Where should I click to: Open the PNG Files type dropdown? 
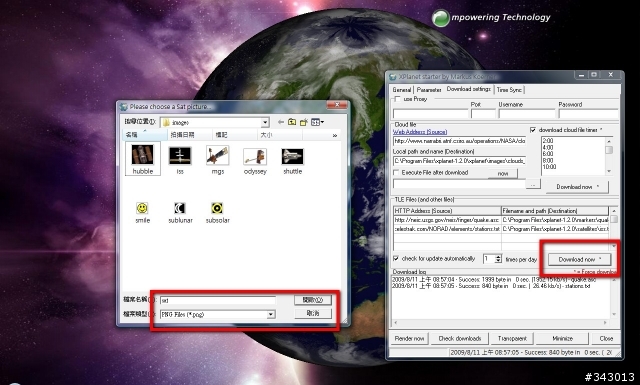(271, 314)
